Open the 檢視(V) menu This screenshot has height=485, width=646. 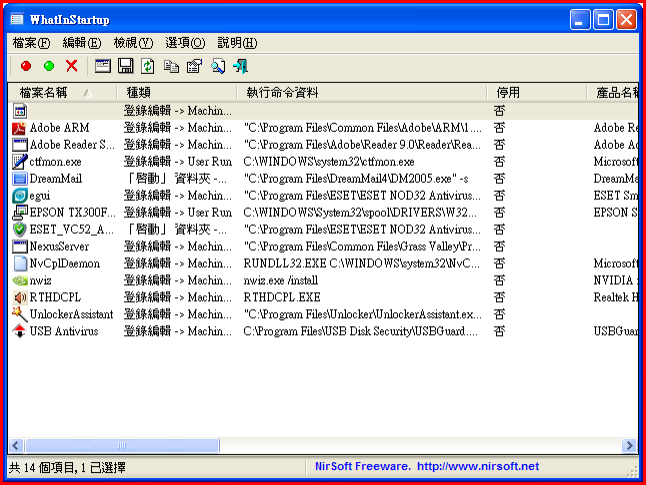pyautogui.click(x=133, y=43)
